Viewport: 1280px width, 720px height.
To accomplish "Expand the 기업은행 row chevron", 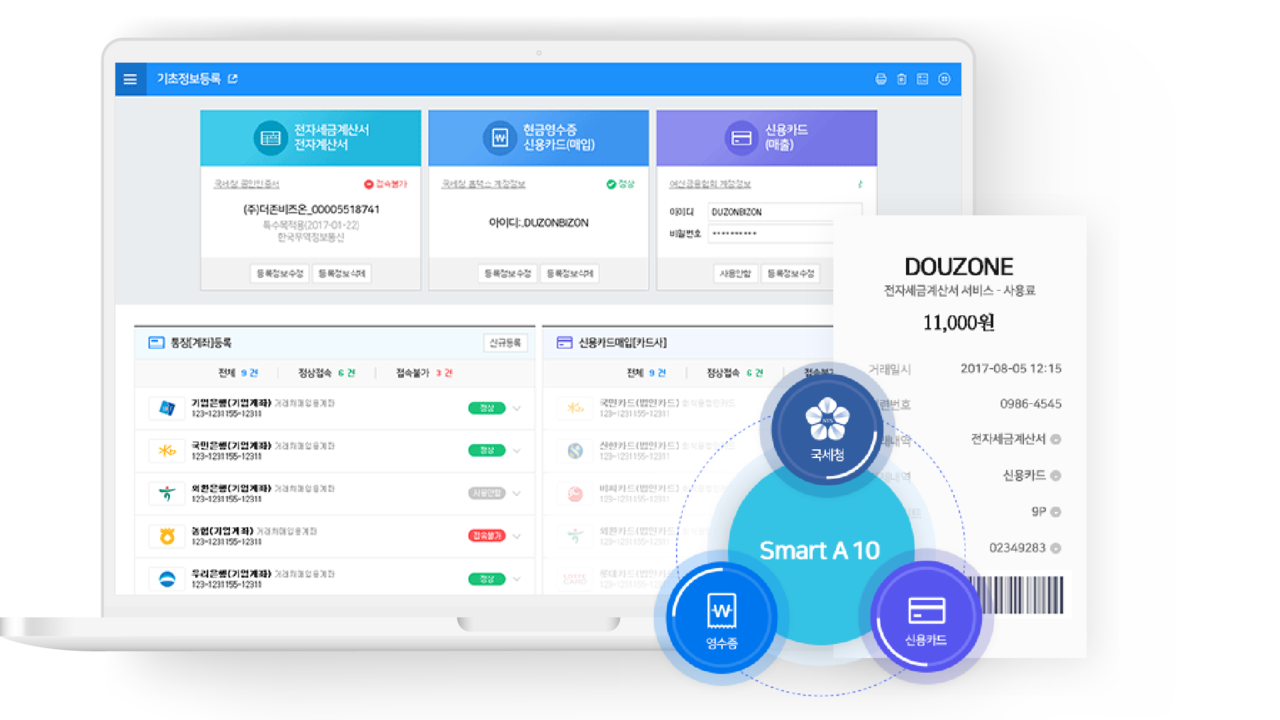I will (x=517, y=408).
